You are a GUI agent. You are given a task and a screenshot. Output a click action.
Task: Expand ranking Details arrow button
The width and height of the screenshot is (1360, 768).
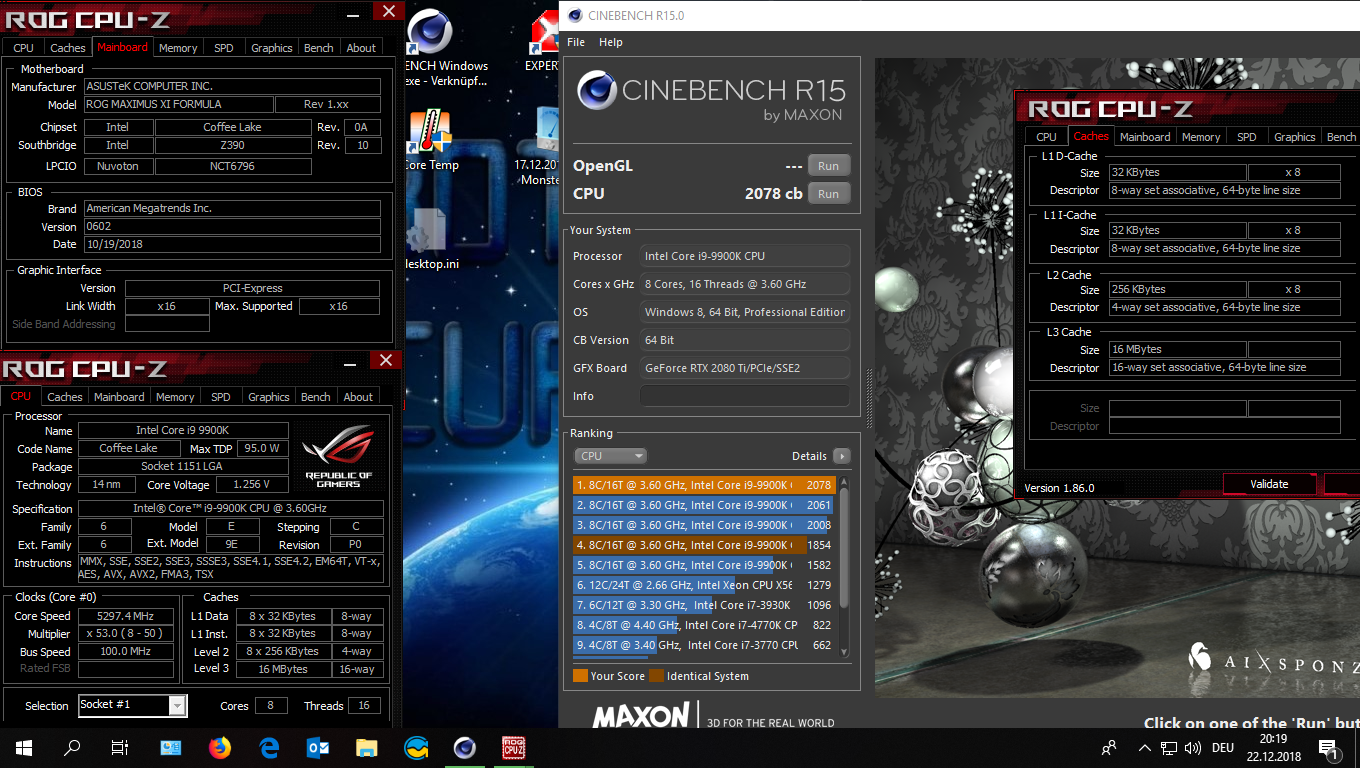coord(842,456)
